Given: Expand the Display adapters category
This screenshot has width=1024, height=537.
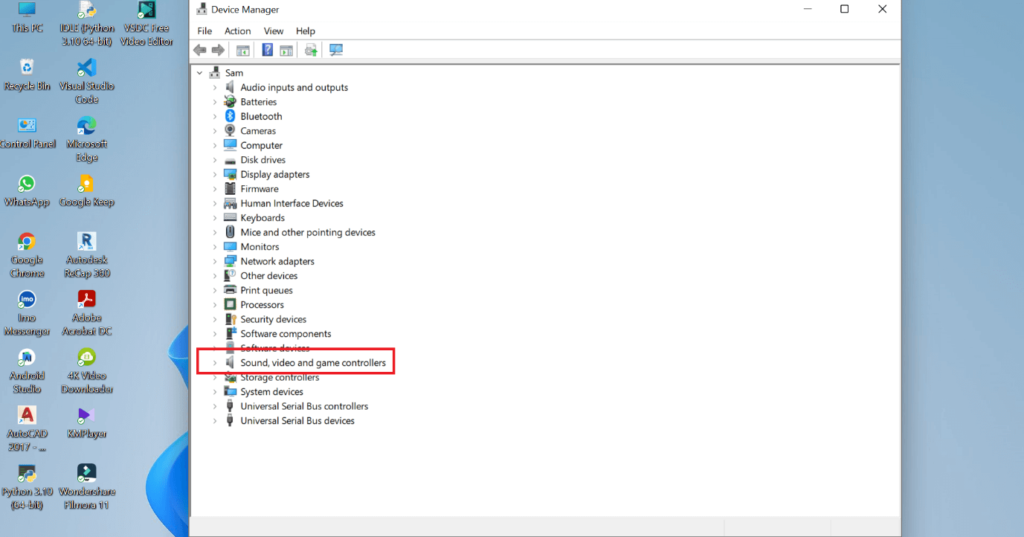Looking at the screenshot, I should pos(214,174).
